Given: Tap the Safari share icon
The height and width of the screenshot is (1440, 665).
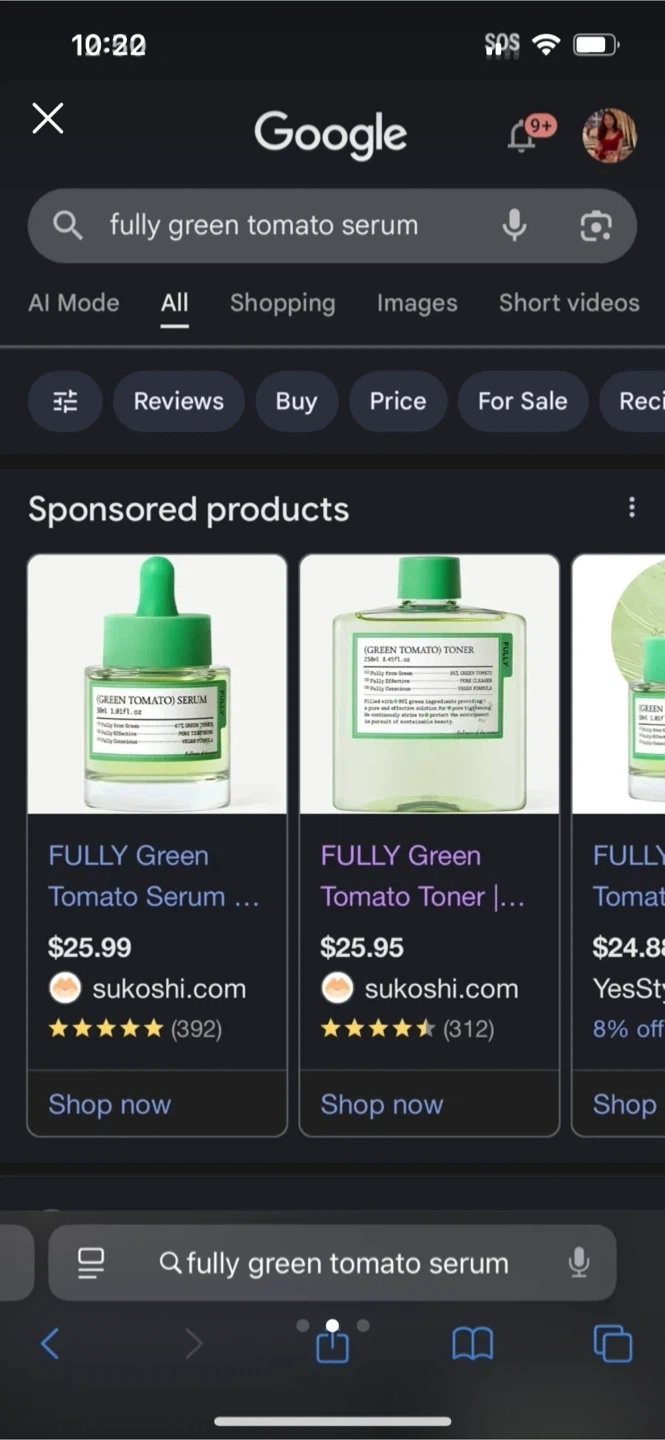Looking at the screenshot, I should tap(332, 1345).
